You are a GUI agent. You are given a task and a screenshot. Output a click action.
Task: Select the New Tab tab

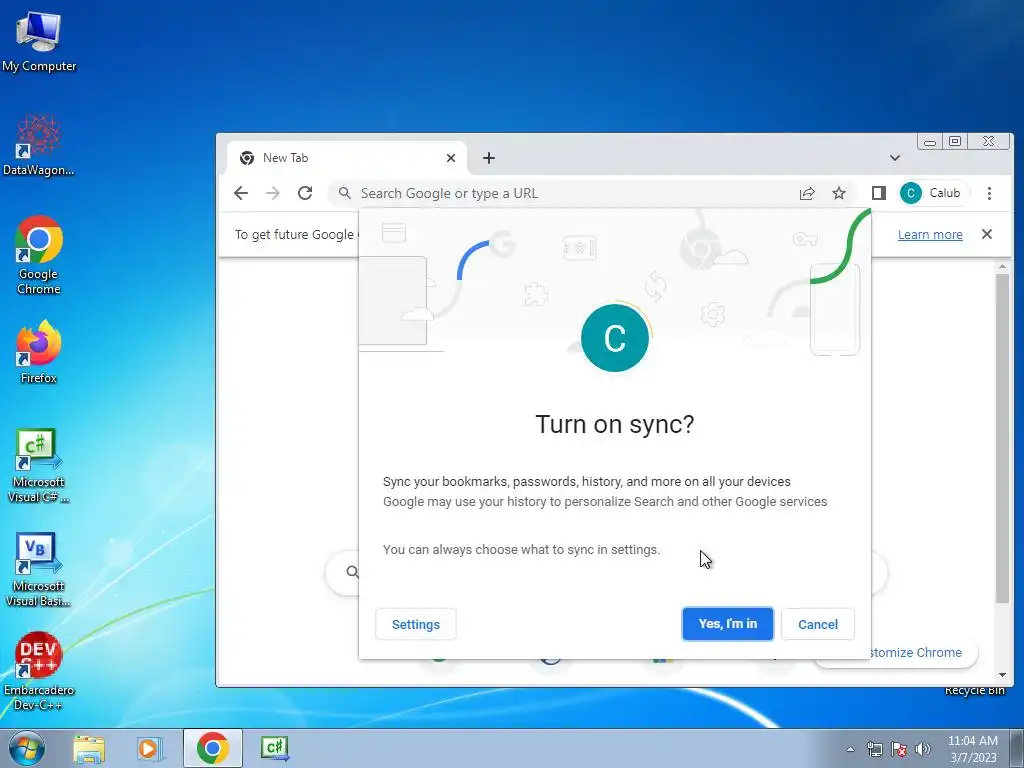(x=346, y=158)
